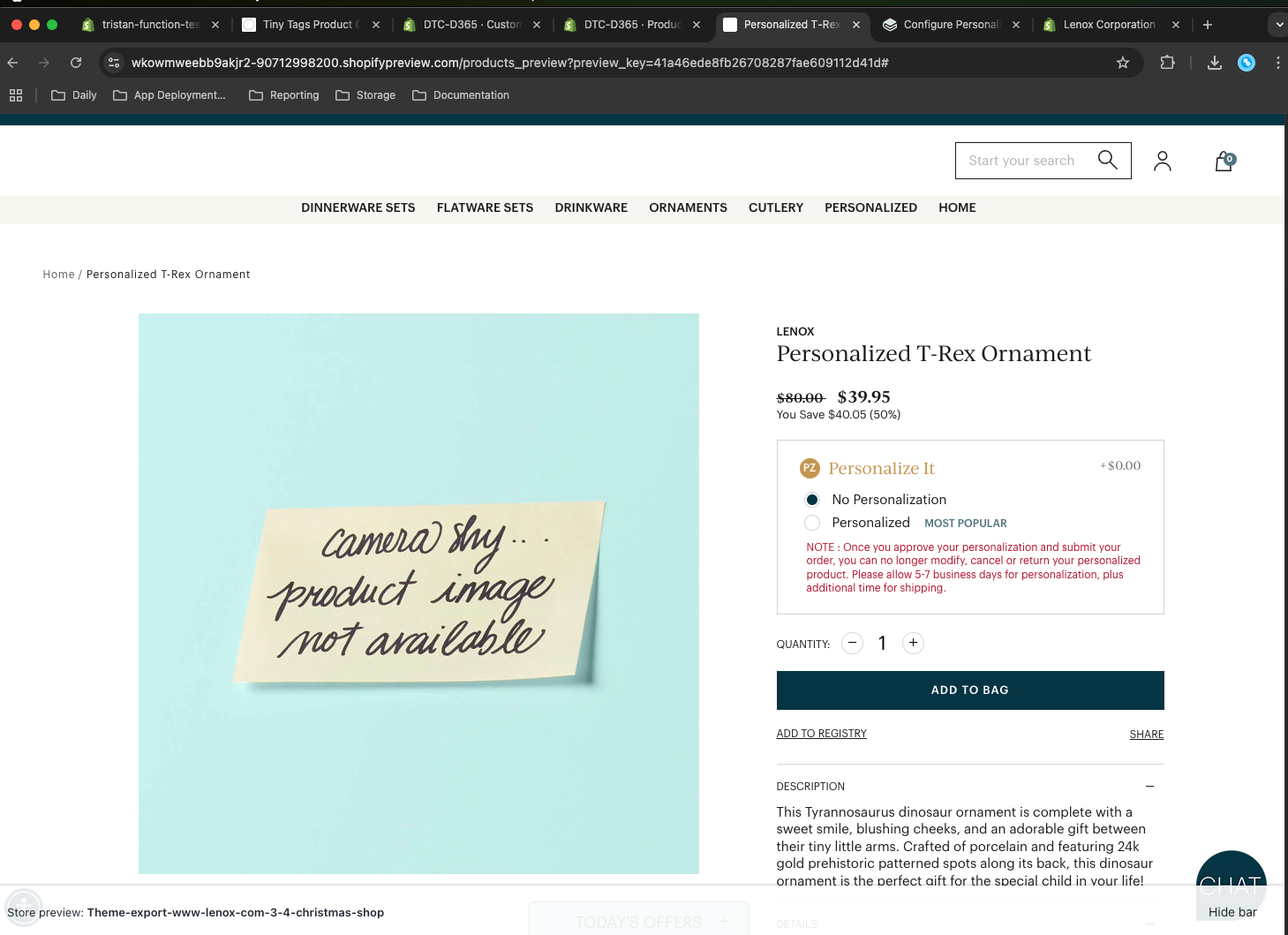This screenshot has width=1288, height=935.
Task: Select the No Personalization radio option
Action: coord(812,500)
